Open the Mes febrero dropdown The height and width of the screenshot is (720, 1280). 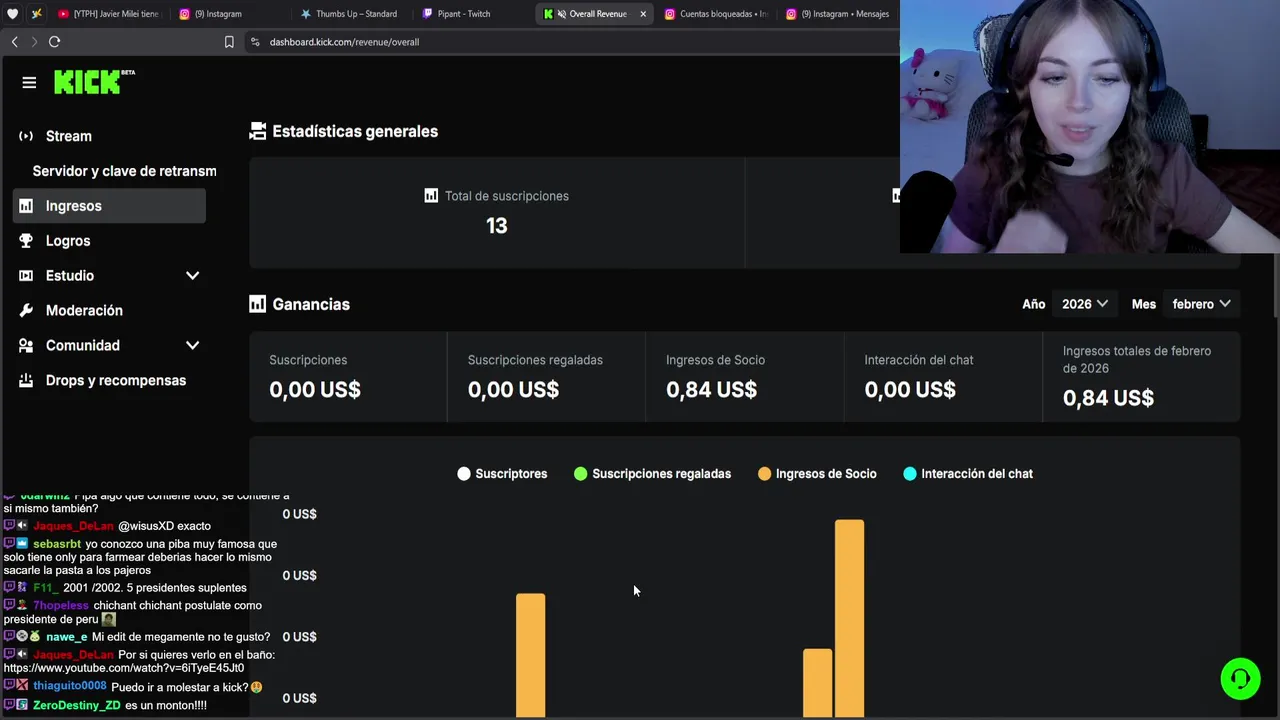[x=1201, y=304]
